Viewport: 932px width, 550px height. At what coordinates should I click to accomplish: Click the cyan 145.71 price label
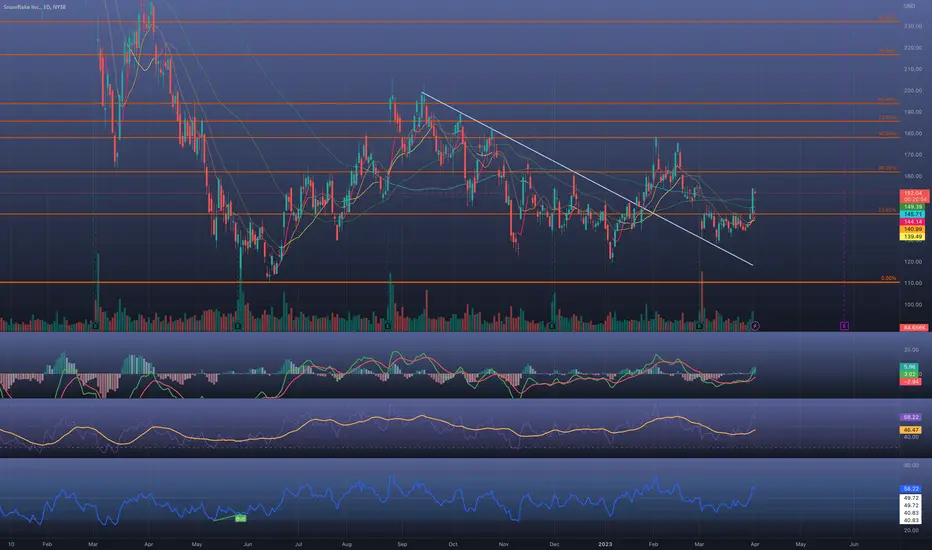[913, 214]
